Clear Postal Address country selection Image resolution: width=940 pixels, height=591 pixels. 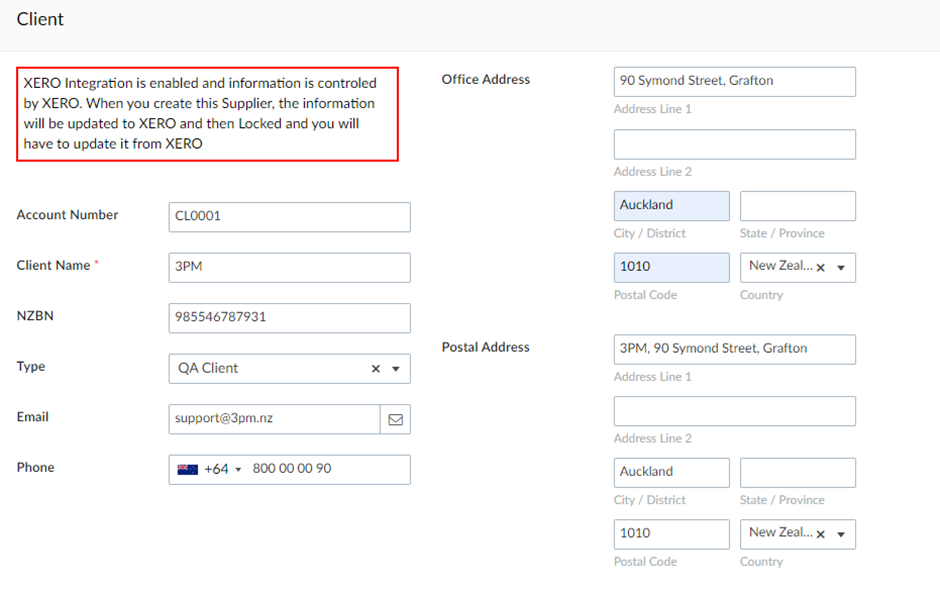point(821,534)
